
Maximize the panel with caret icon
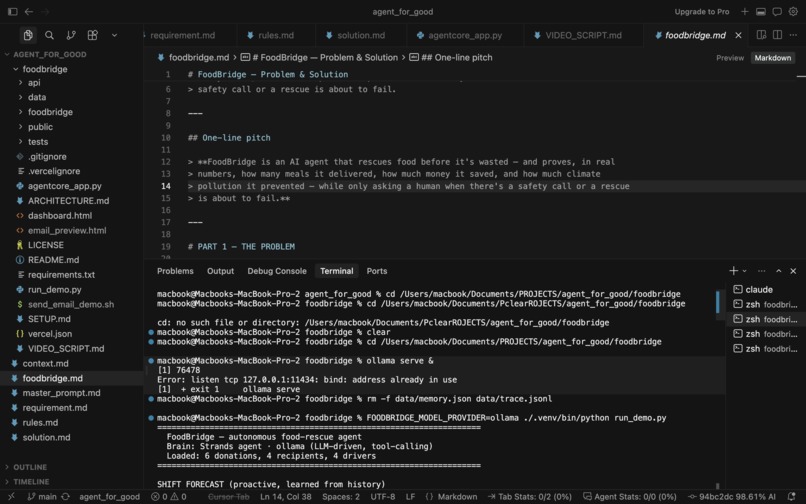coord(778,271)
